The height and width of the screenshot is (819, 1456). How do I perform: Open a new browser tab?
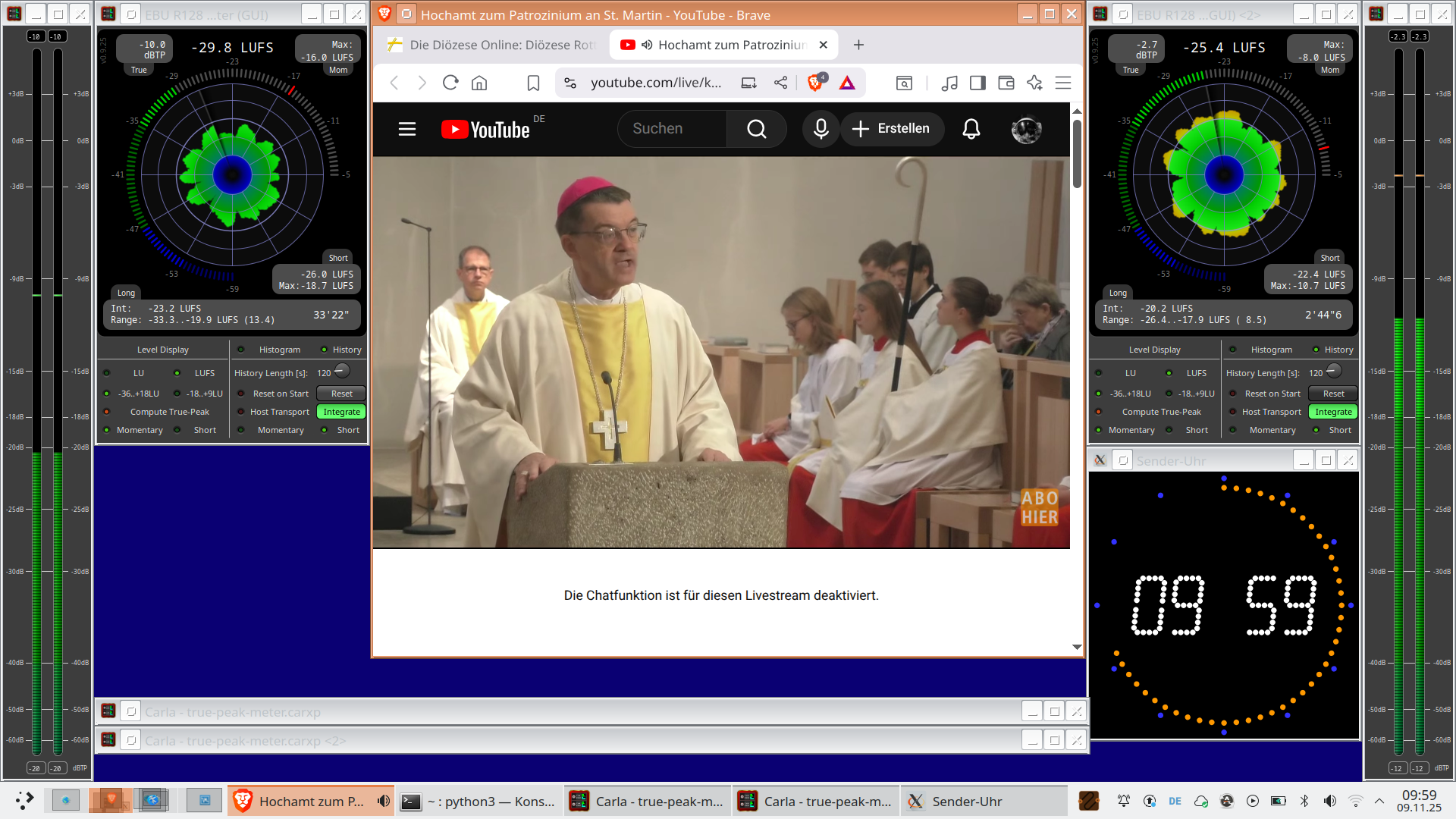(858, 45)
